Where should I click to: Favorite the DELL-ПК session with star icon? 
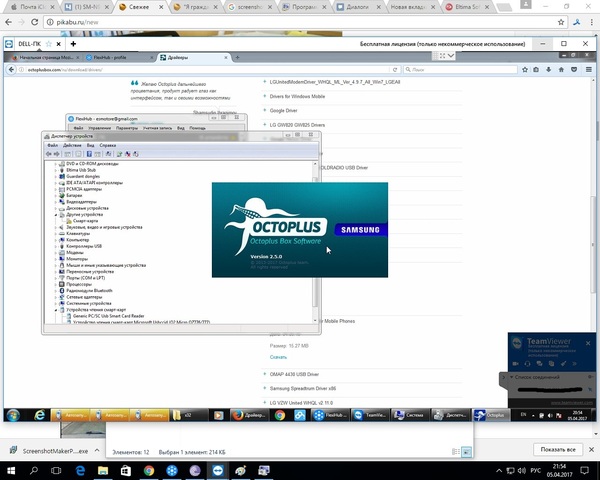click(x=49, y=44)
